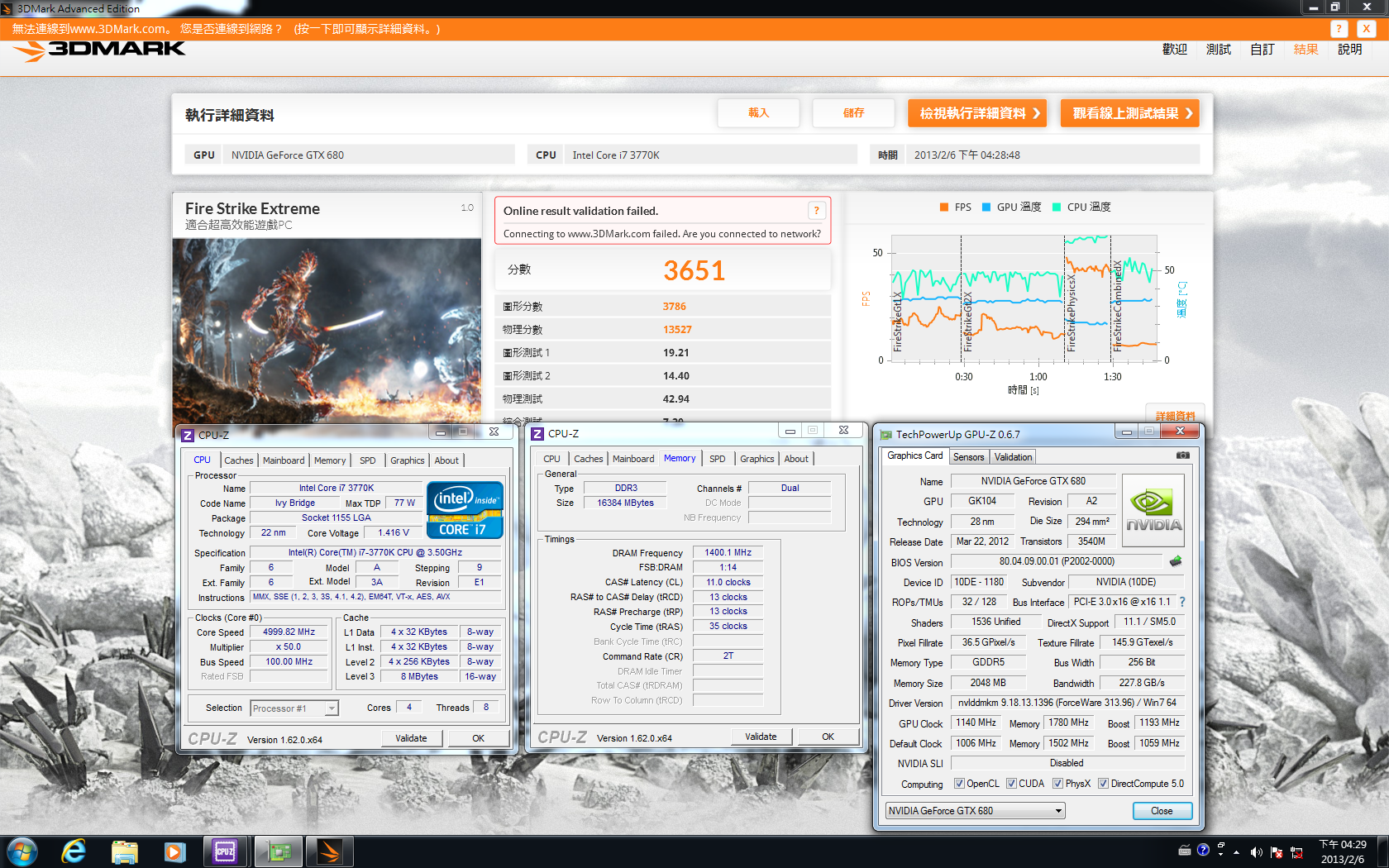Go to the 歡迎 page in 3DMark
This screenshot has width=1389, height=868.
[x=1174, y=50]
